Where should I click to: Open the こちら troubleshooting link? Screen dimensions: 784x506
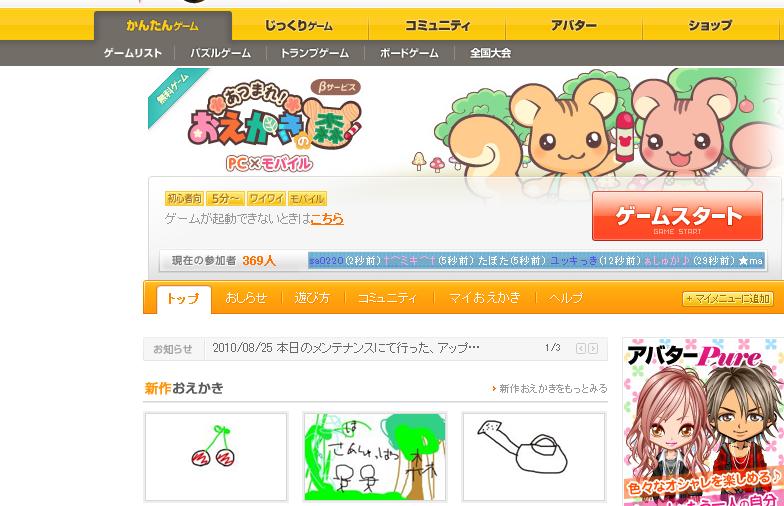[x=328, y=218]
